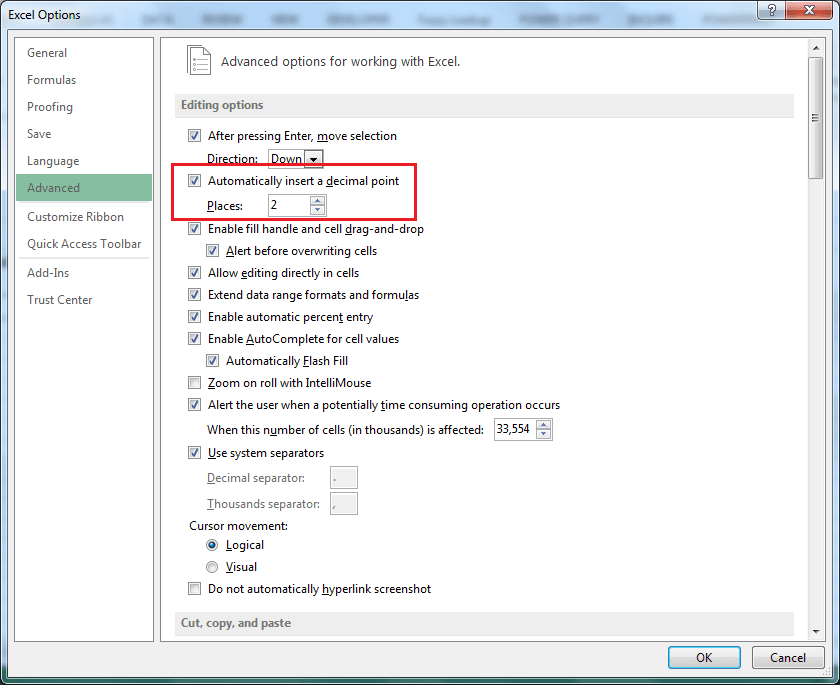
Task: Toggle Enable fill handle and drag-and-drop
Action: [x=194, y=229]
